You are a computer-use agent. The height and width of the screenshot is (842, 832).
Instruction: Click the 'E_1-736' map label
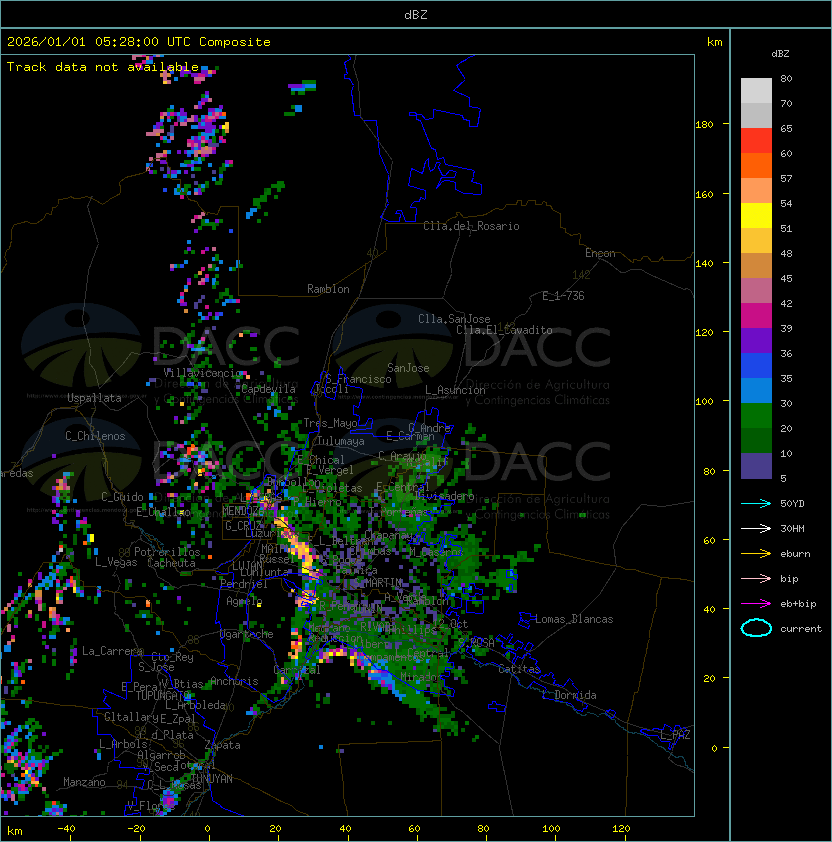click(563, 296)
